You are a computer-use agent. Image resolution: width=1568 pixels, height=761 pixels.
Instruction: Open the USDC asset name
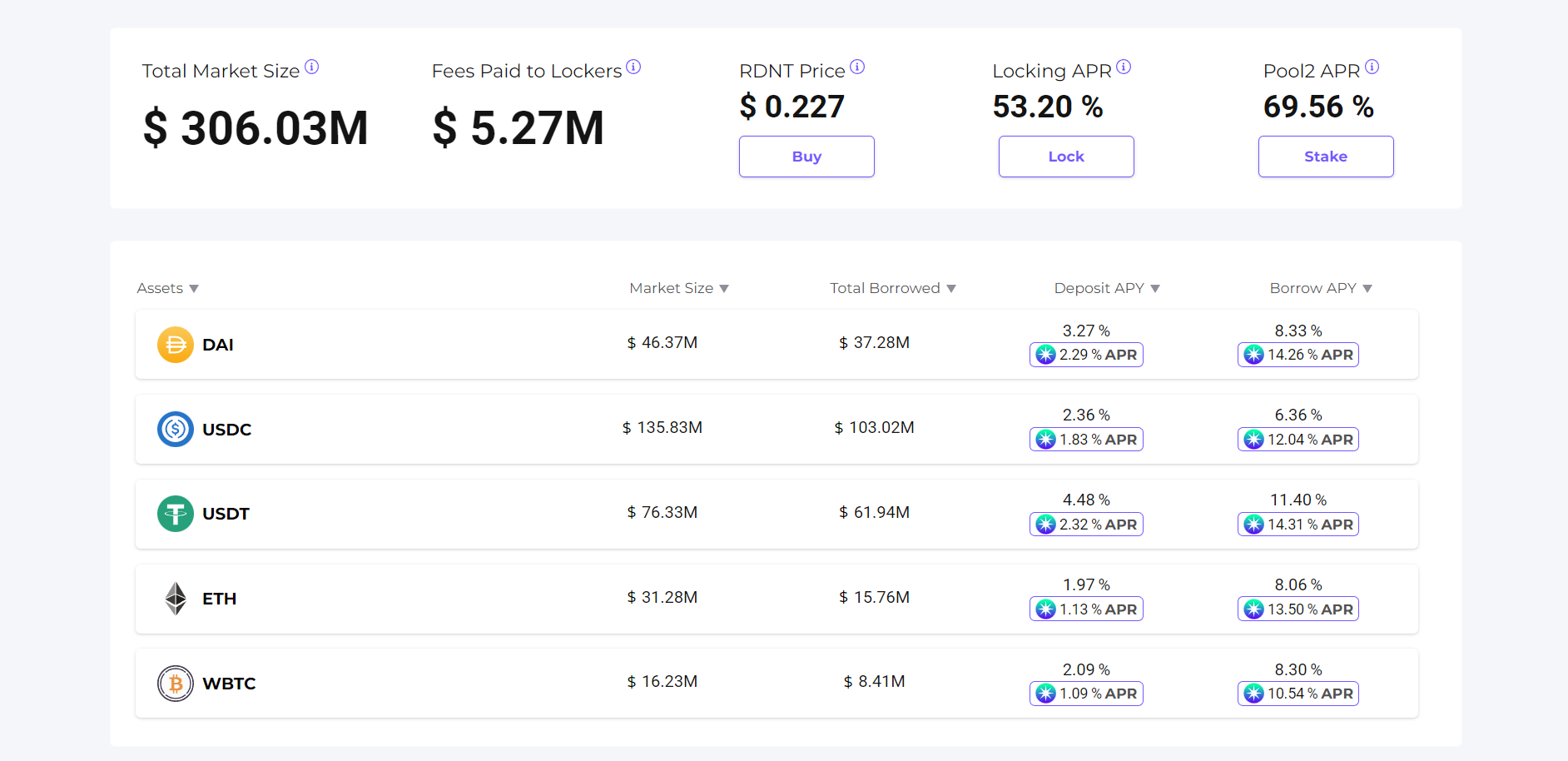pyautogui.click(x=227, y=430)
